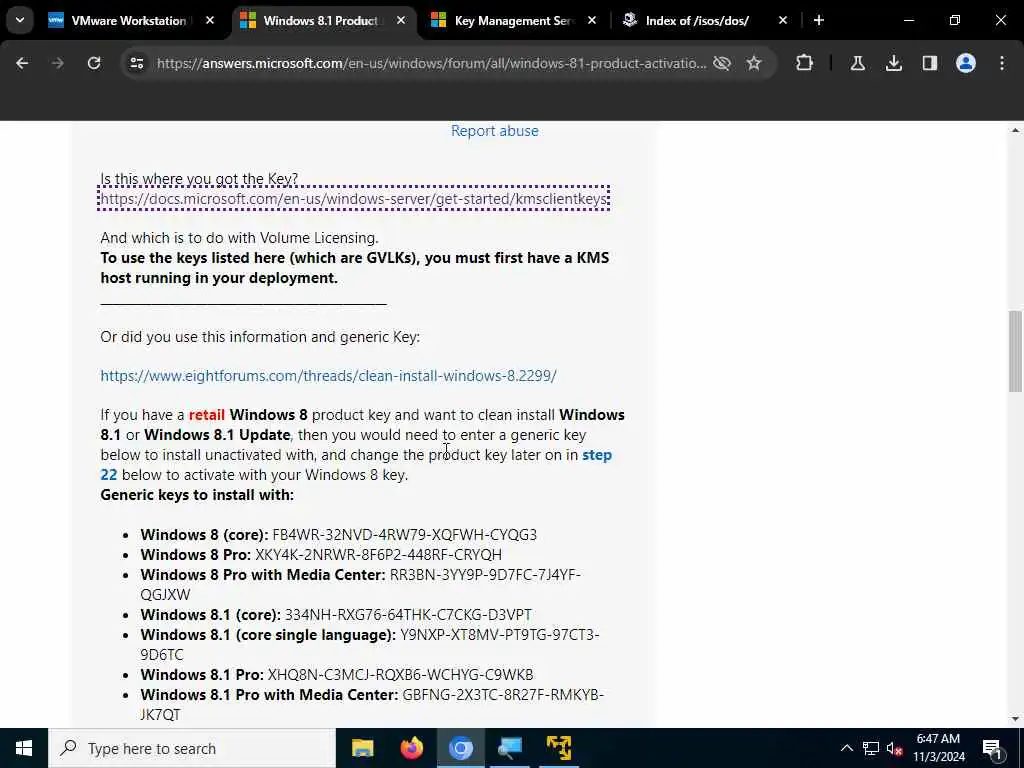1024x768 pixels.
Task: Switch to the Windows 8.1 Product tab
Action: (x=321, y=21)
